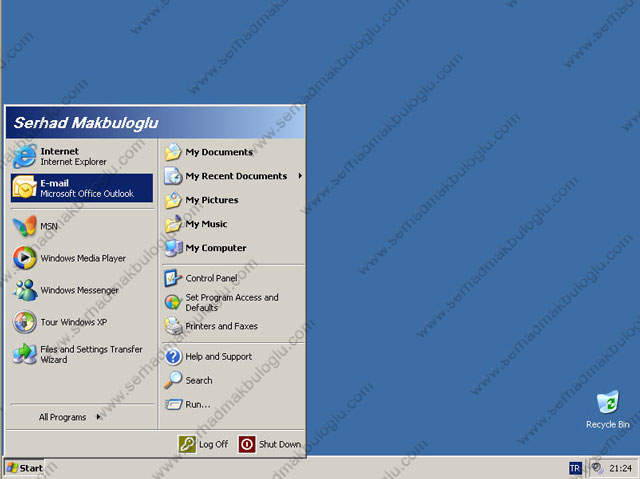Choose the Run... text entry

click(198, 404)
